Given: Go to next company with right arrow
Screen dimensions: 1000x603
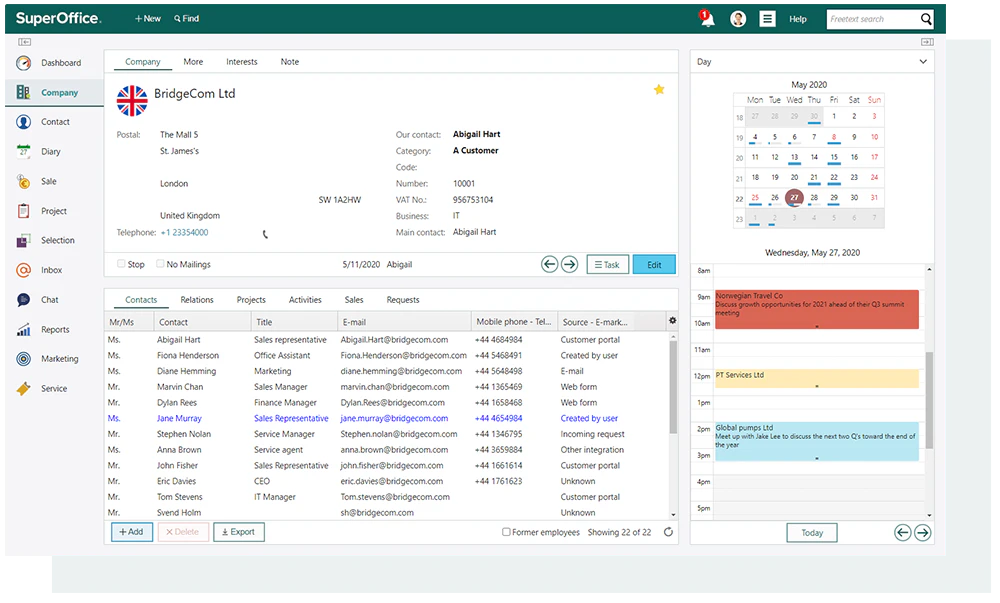Looking at the screenshot, I should tap(570, 264).
